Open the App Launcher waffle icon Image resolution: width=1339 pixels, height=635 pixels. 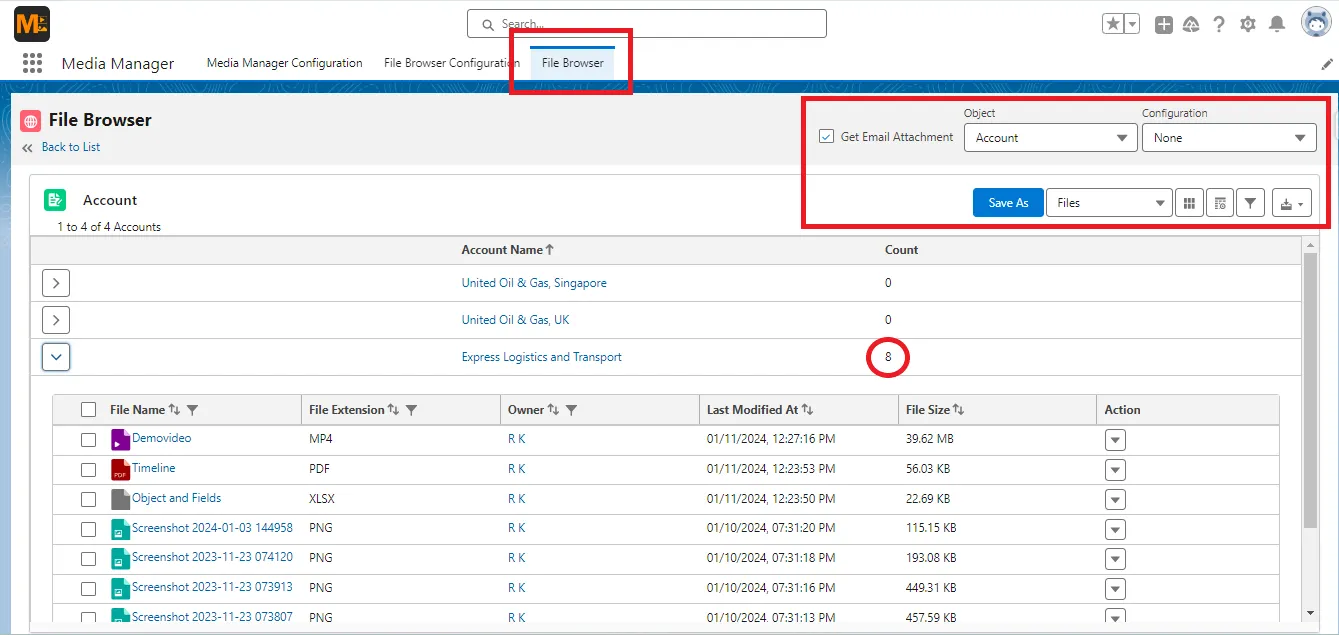(32, 62)
